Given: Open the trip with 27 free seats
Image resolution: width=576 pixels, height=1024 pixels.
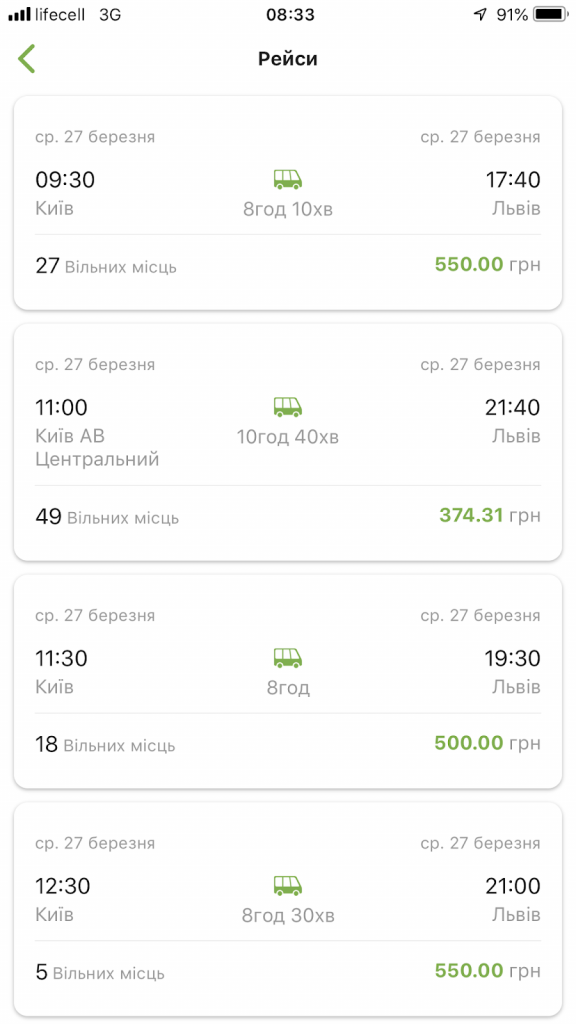Looking at the screenshot, I should click(288, 202).
